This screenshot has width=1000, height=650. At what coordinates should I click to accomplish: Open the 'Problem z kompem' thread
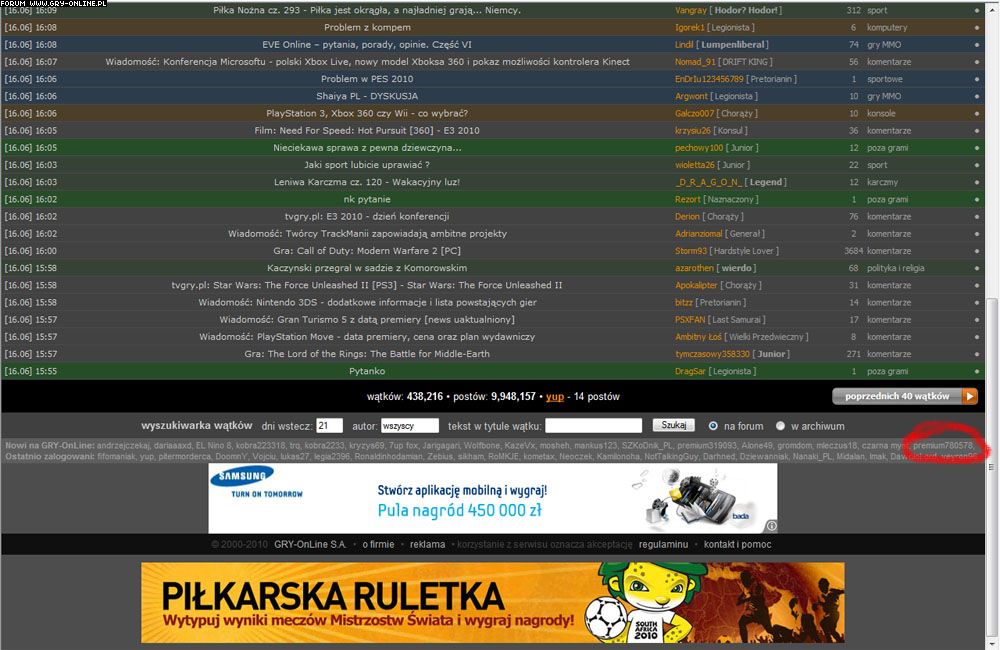tap(367, 27)
